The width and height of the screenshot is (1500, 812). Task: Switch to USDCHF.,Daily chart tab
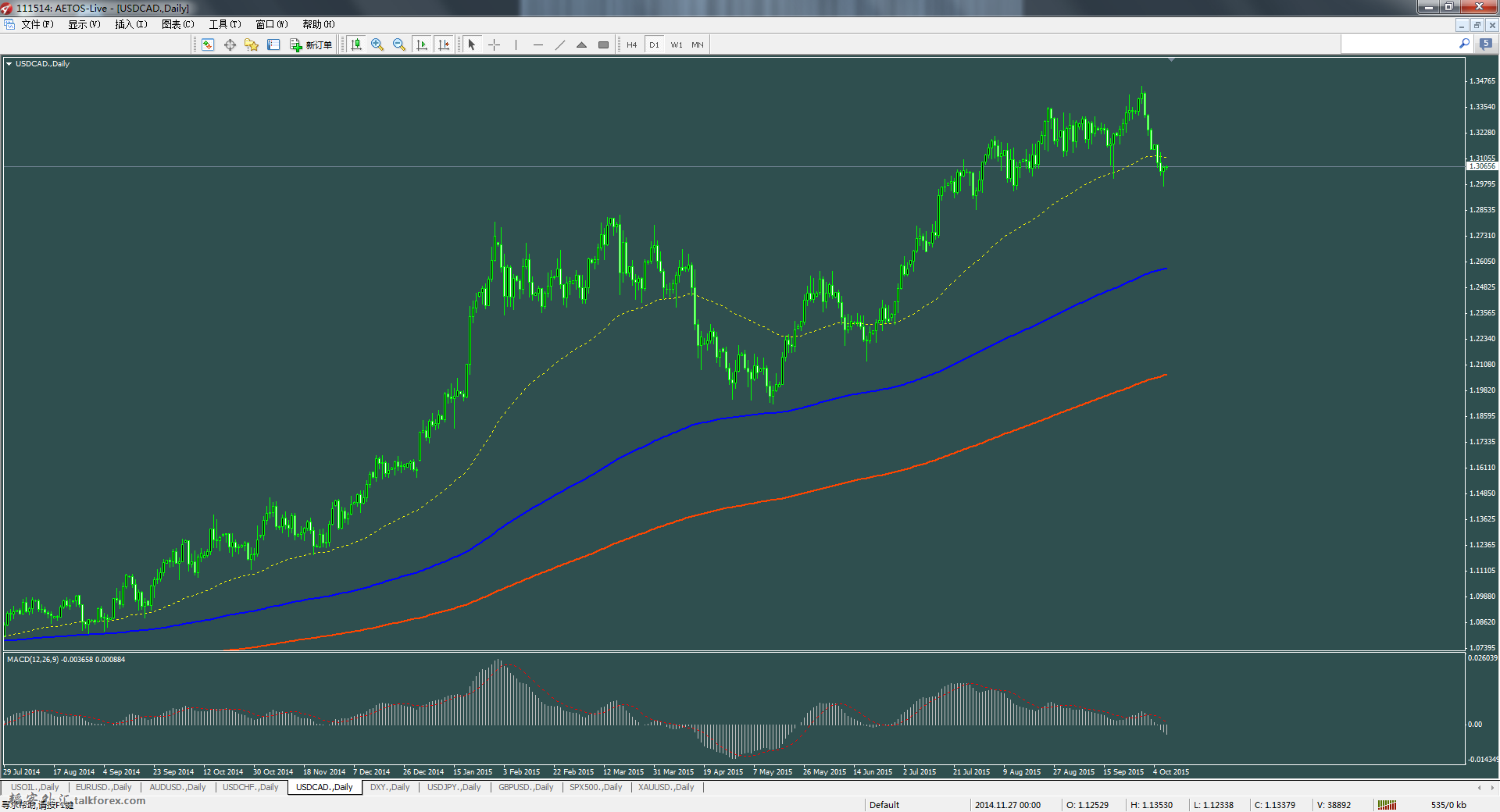(250, 787)
